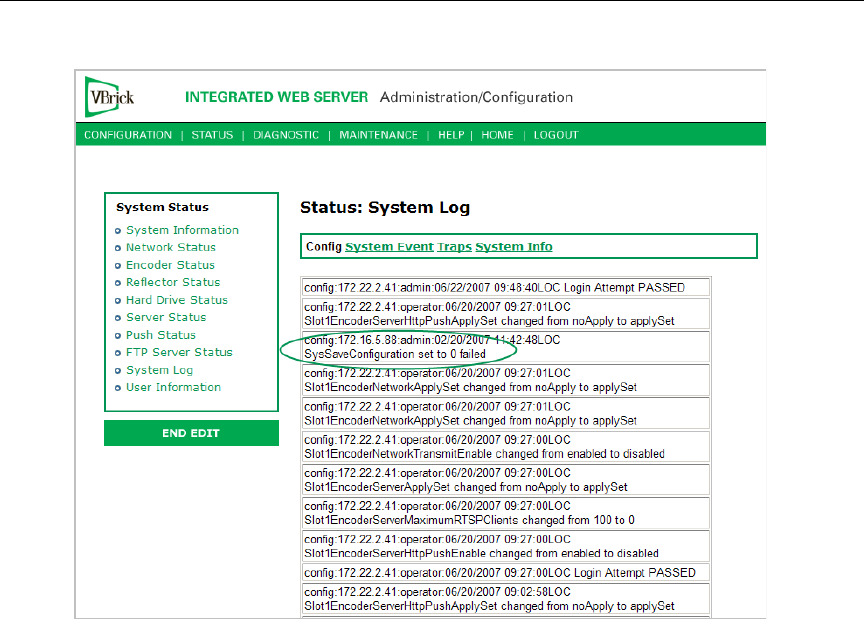Open Encoder Status in the sidebar

(x=170, y=265)
